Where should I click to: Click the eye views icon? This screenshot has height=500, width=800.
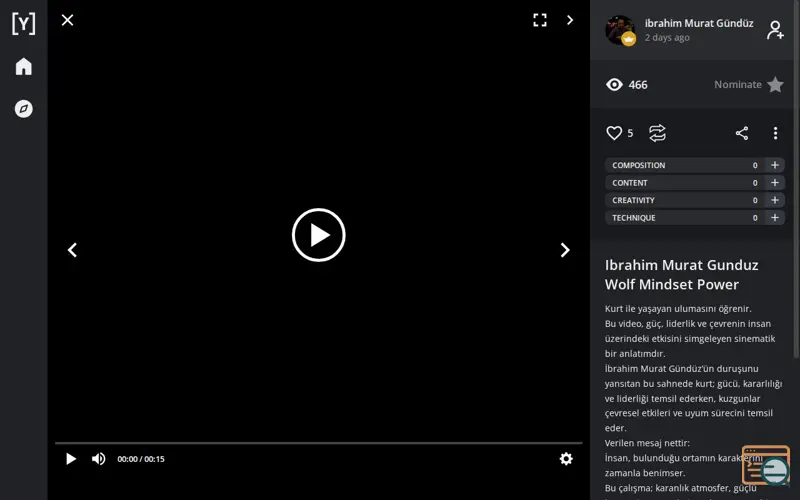(x=614, y=85)
